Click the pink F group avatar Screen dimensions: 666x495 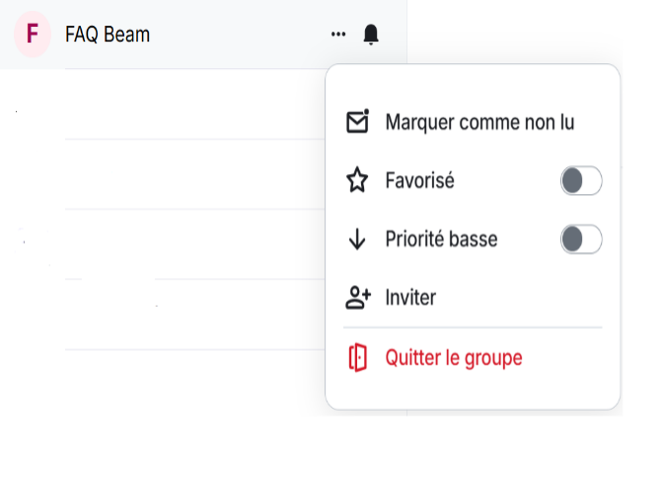[x=32, y=35]
